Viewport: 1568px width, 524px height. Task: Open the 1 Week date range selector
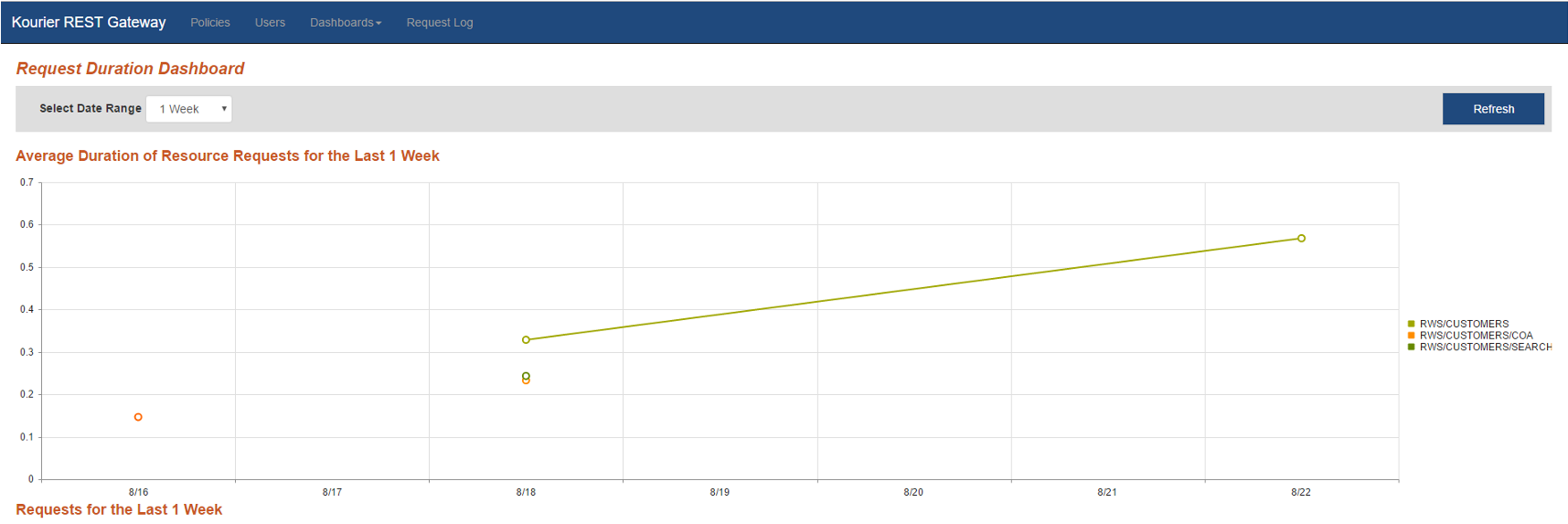189,109
